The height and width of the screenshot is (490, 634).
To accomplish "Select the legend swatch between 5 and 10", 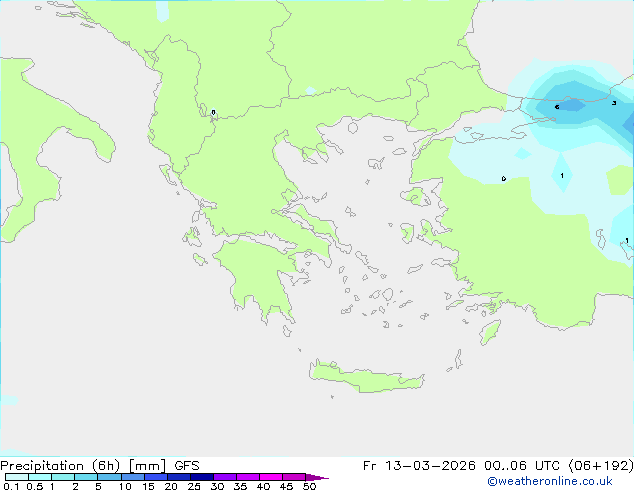I will click(x=109, y=477).
